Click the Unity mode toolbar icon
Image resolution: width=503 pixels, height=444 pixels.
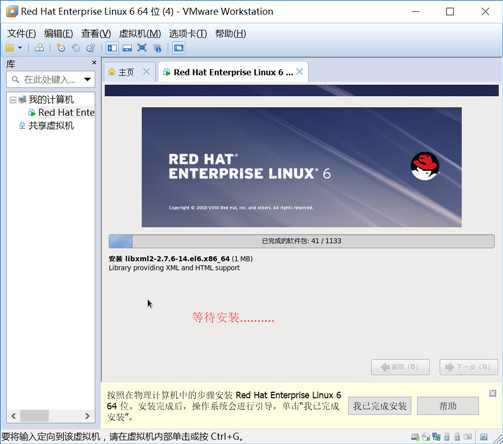click(x=157, y=49)
